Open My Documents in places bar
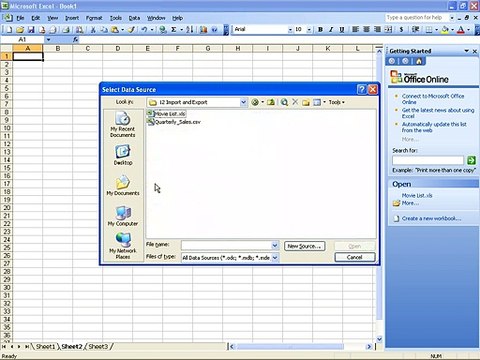This screenshot has height=360, width=480. click(x=123, y=185)
